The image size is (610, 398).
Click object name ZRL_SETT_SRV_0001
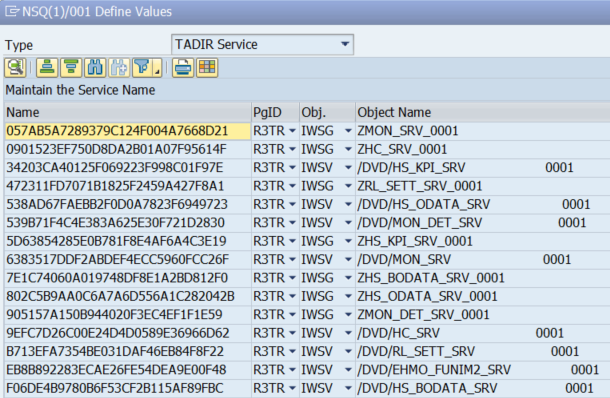pyautogui.click(x=420, y=186)
